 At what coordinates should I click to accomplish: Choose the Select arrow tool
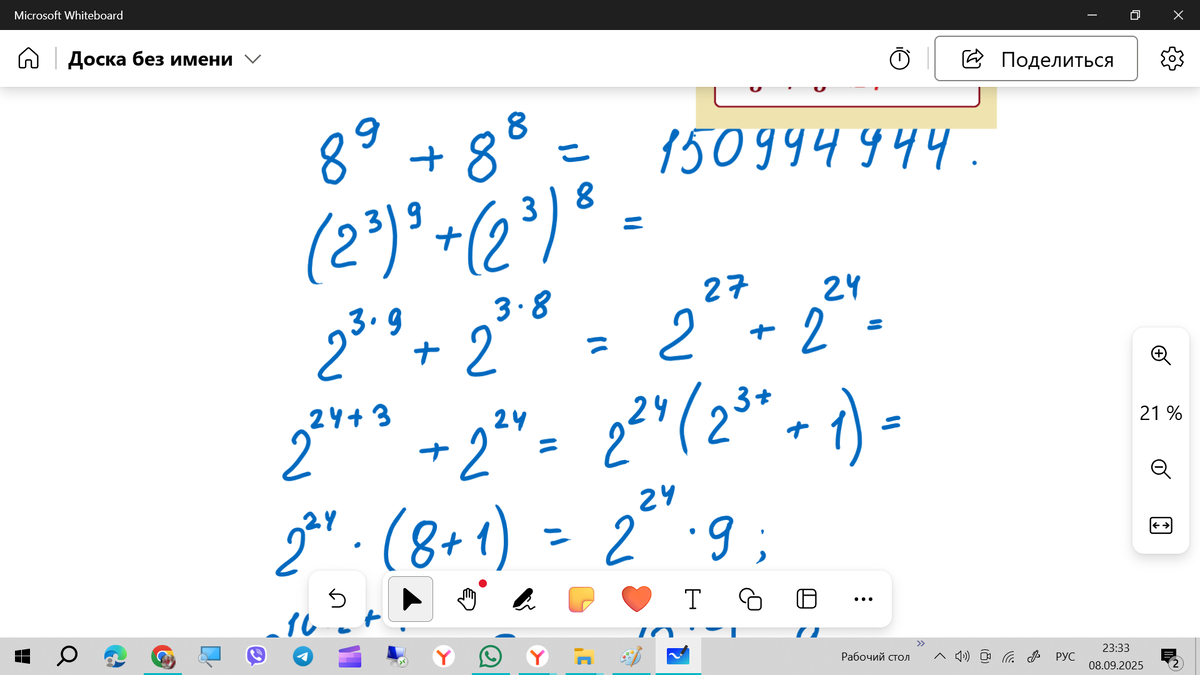click(x=410, y=599)
